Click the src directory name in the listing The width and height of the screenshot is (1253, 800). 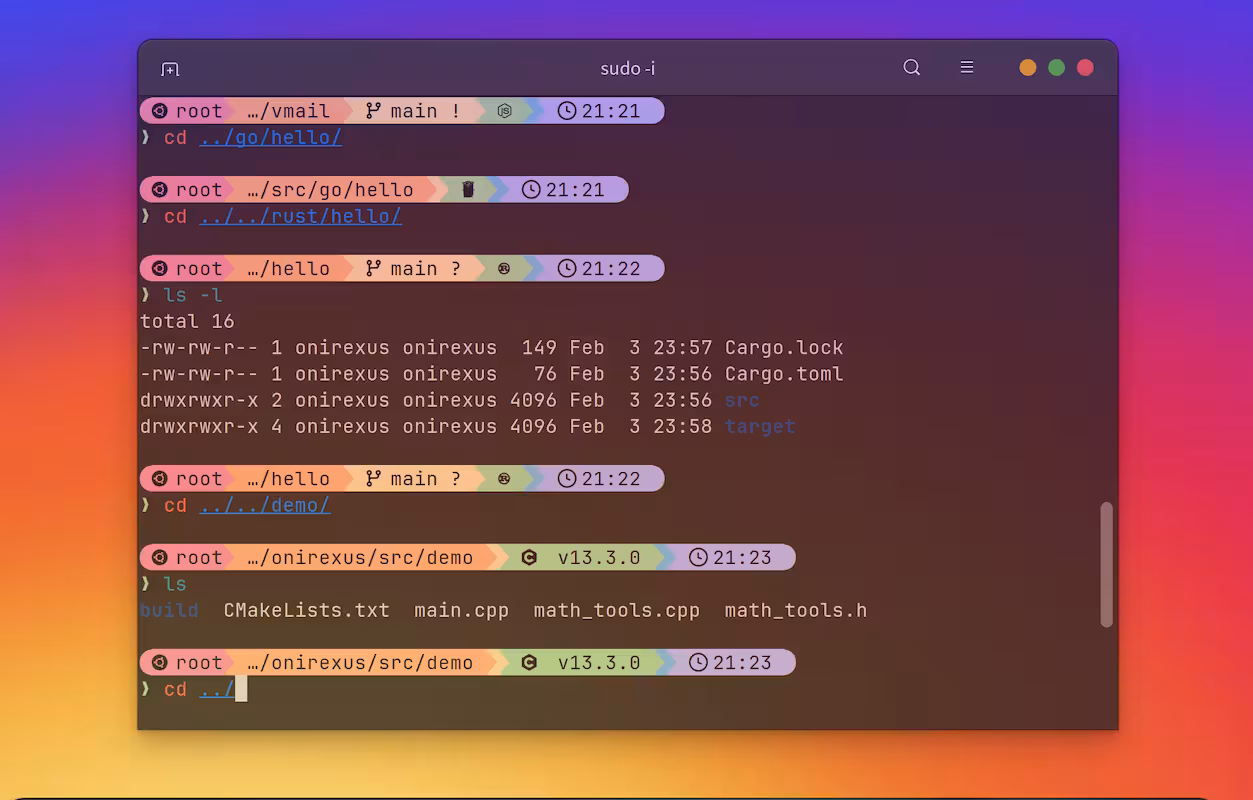pos(742,400)
